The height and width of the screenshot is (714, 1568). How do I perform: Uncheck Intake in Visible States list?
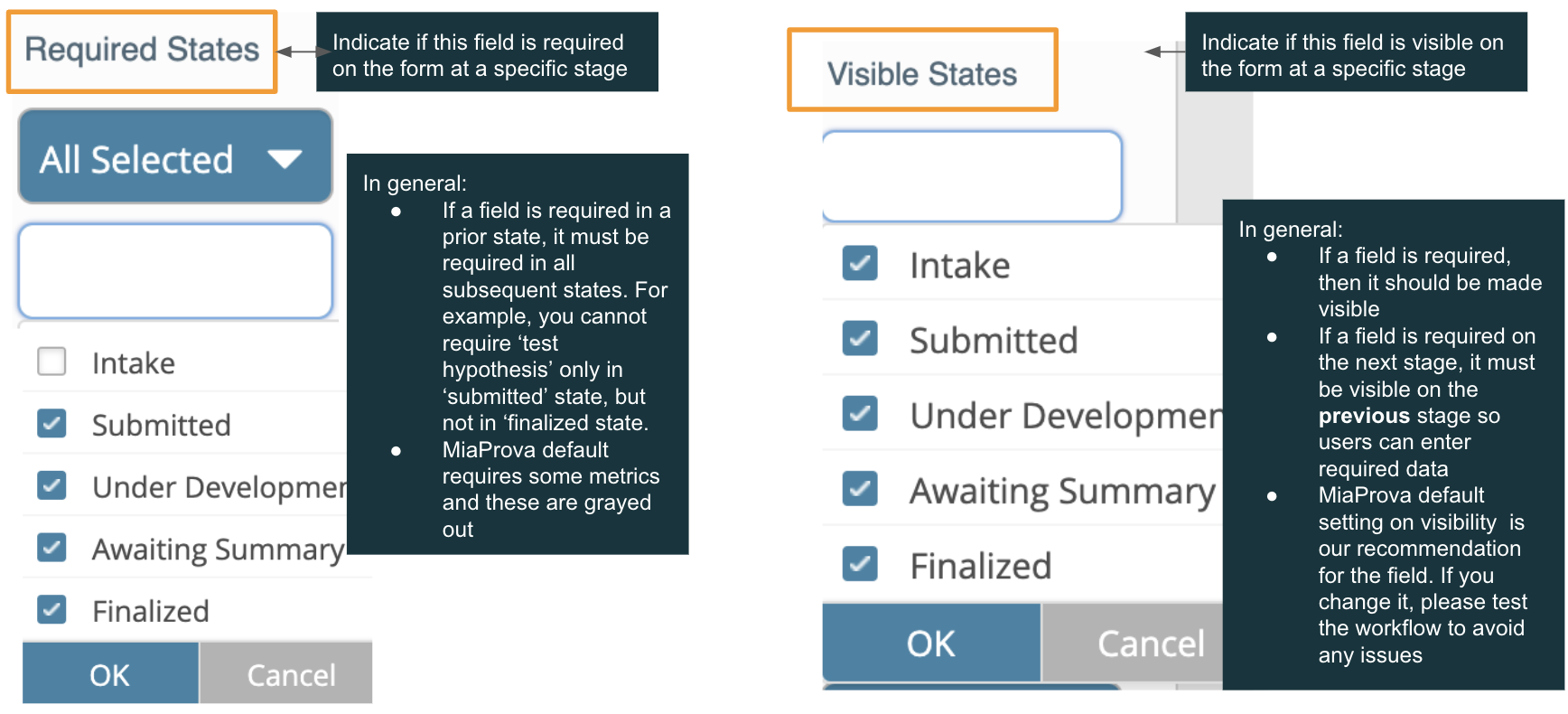tap(860, 263)
